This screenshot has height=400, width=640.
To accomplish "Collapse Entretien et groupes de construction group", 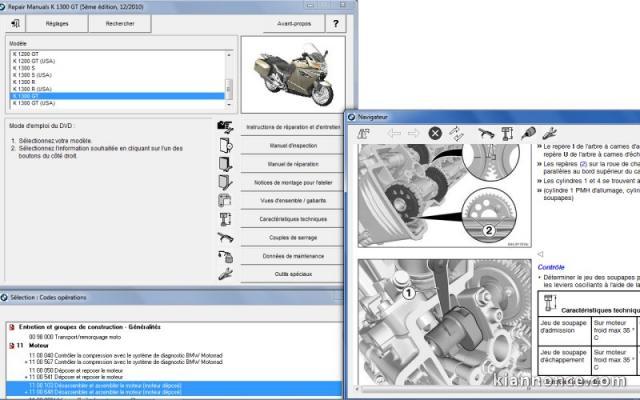I will click(x=10, y=328).
